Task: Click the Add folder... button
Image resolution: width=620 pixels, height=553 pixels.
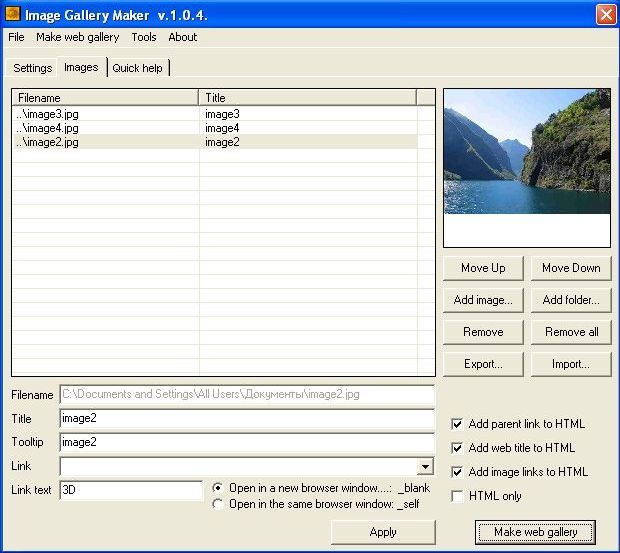Action: (571, 300)
